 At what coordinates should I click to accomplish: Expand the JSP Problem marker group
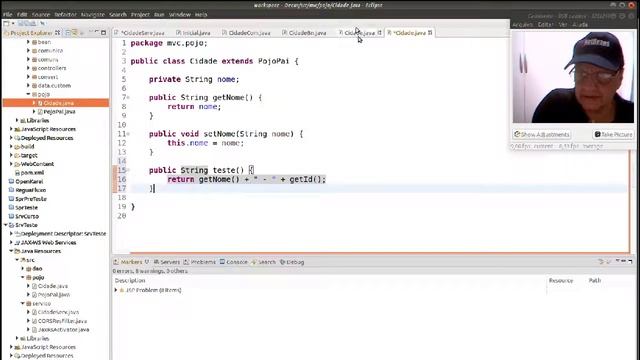116,290
